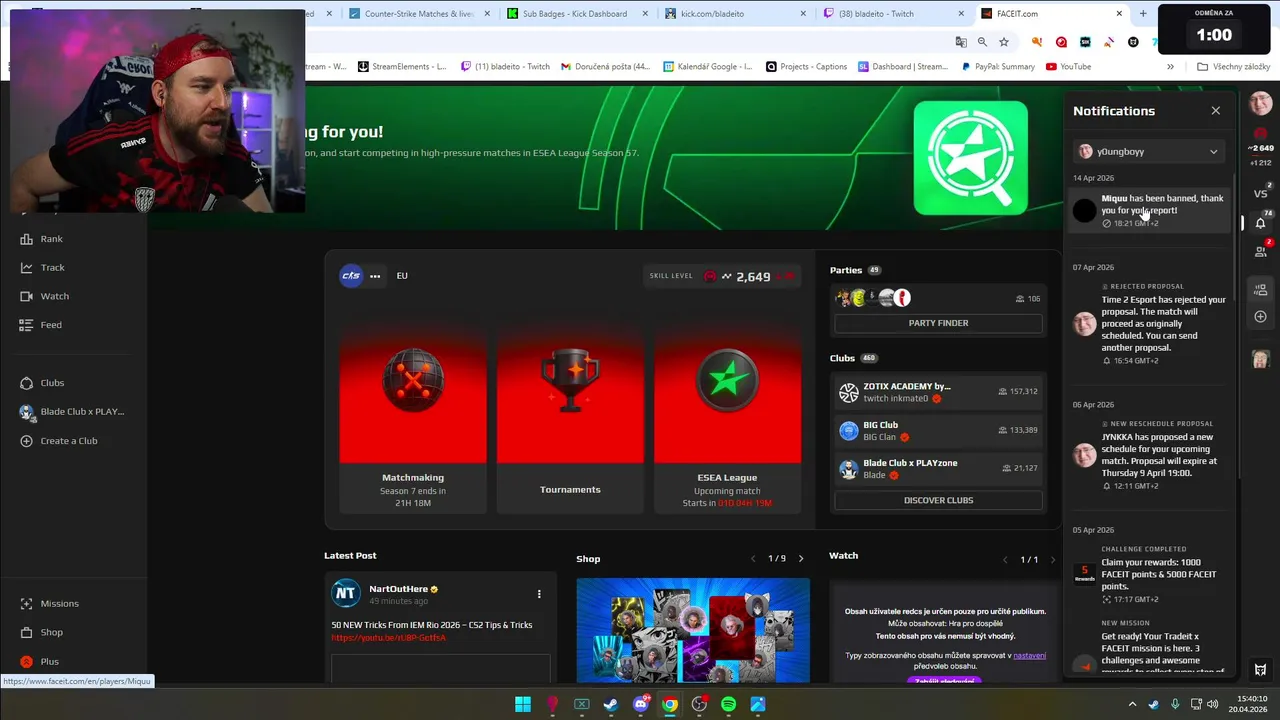Go to previous Shop item page
Image resolution: width=1280 pixels, height=720 pixels.
753,559
